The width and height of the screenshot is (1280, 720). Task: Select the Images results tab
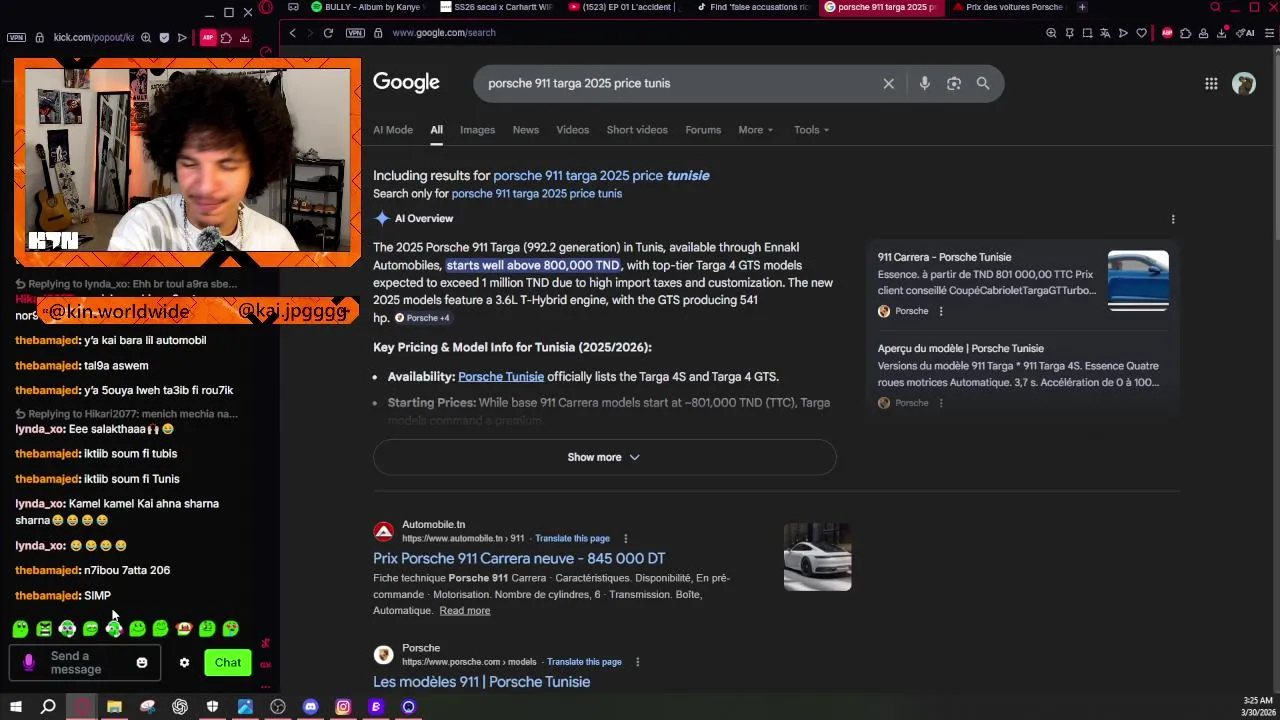(477, 130)
